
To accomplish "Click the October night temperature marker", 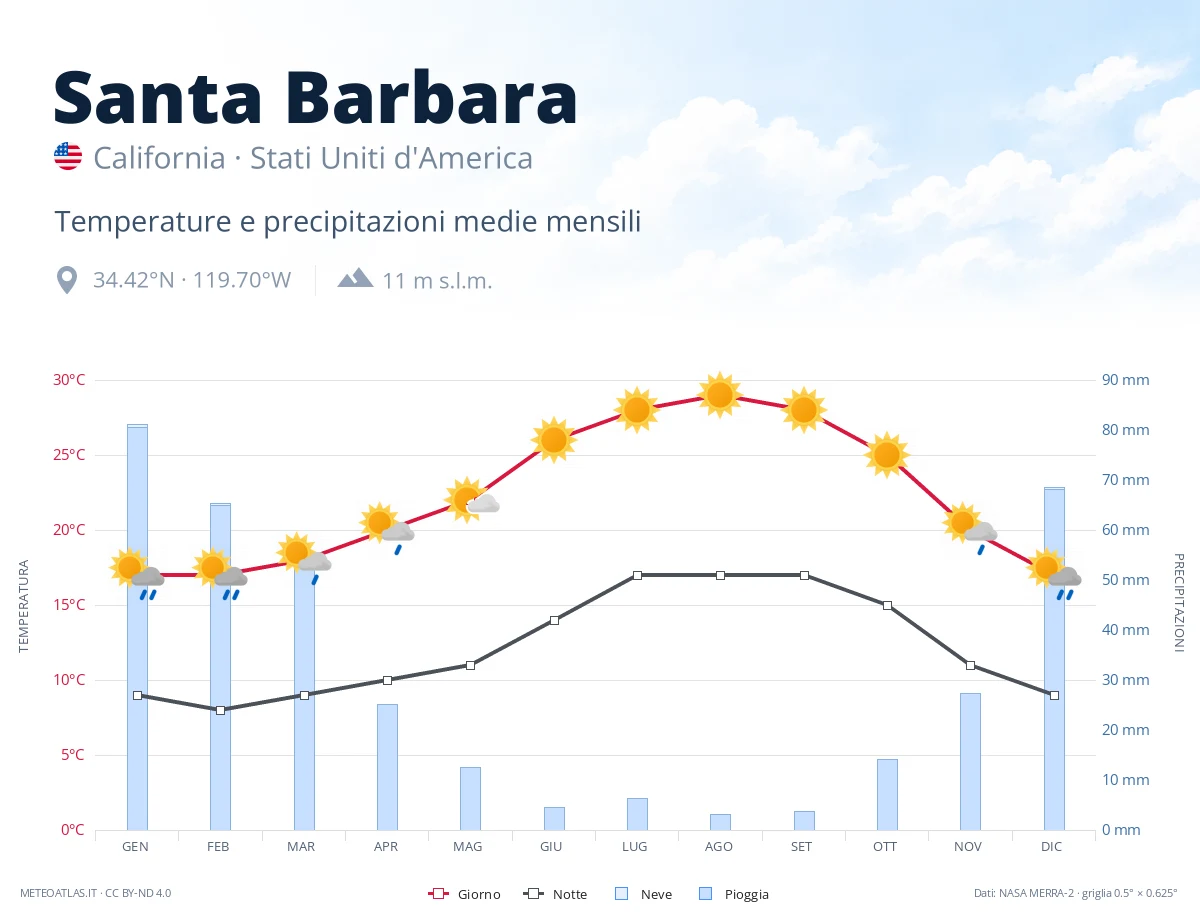I will tap(887, 605).
